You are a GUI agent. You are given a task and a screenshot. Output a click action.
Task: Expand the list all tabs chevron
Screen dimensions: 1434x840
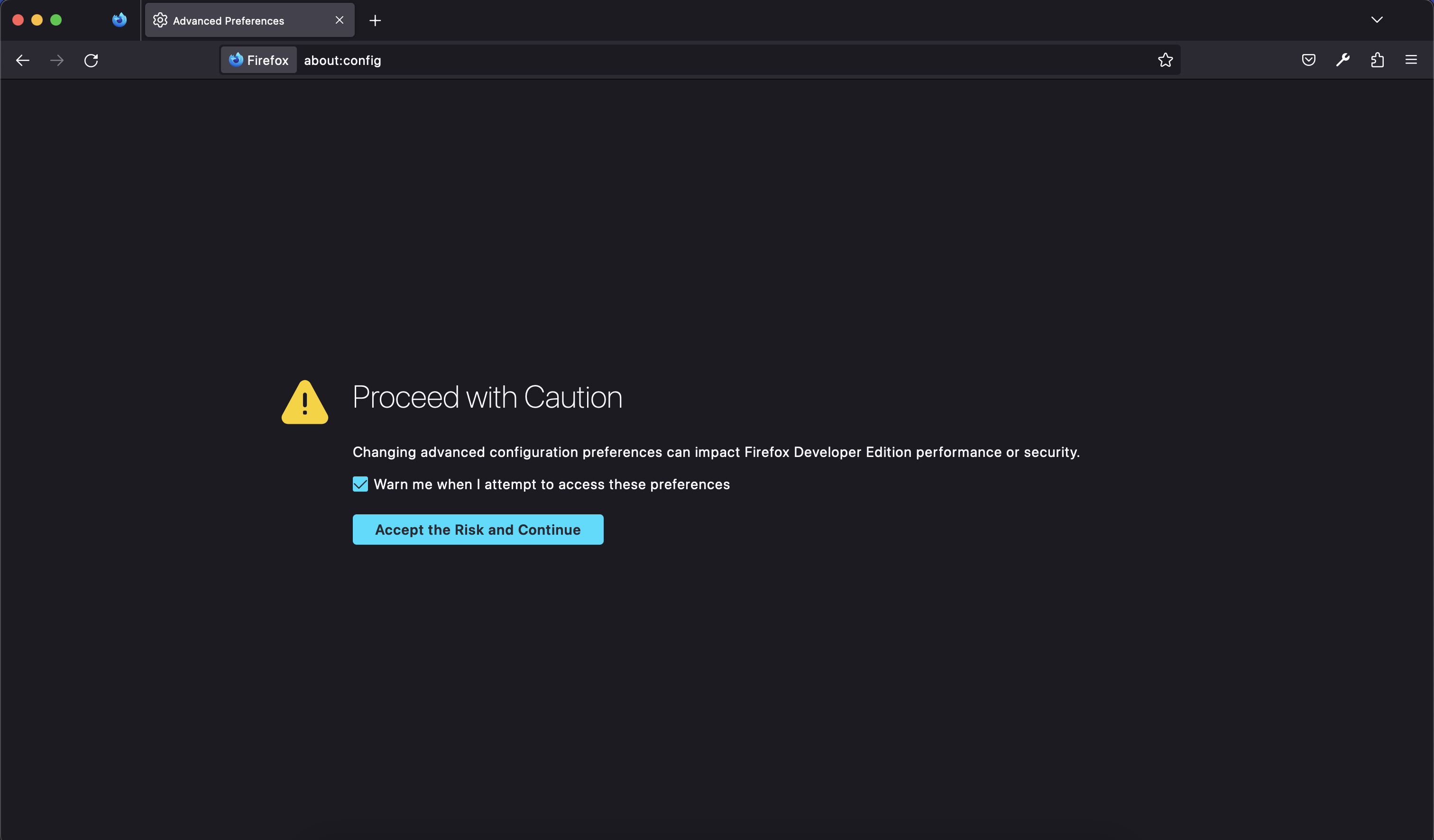(1377, 20)
